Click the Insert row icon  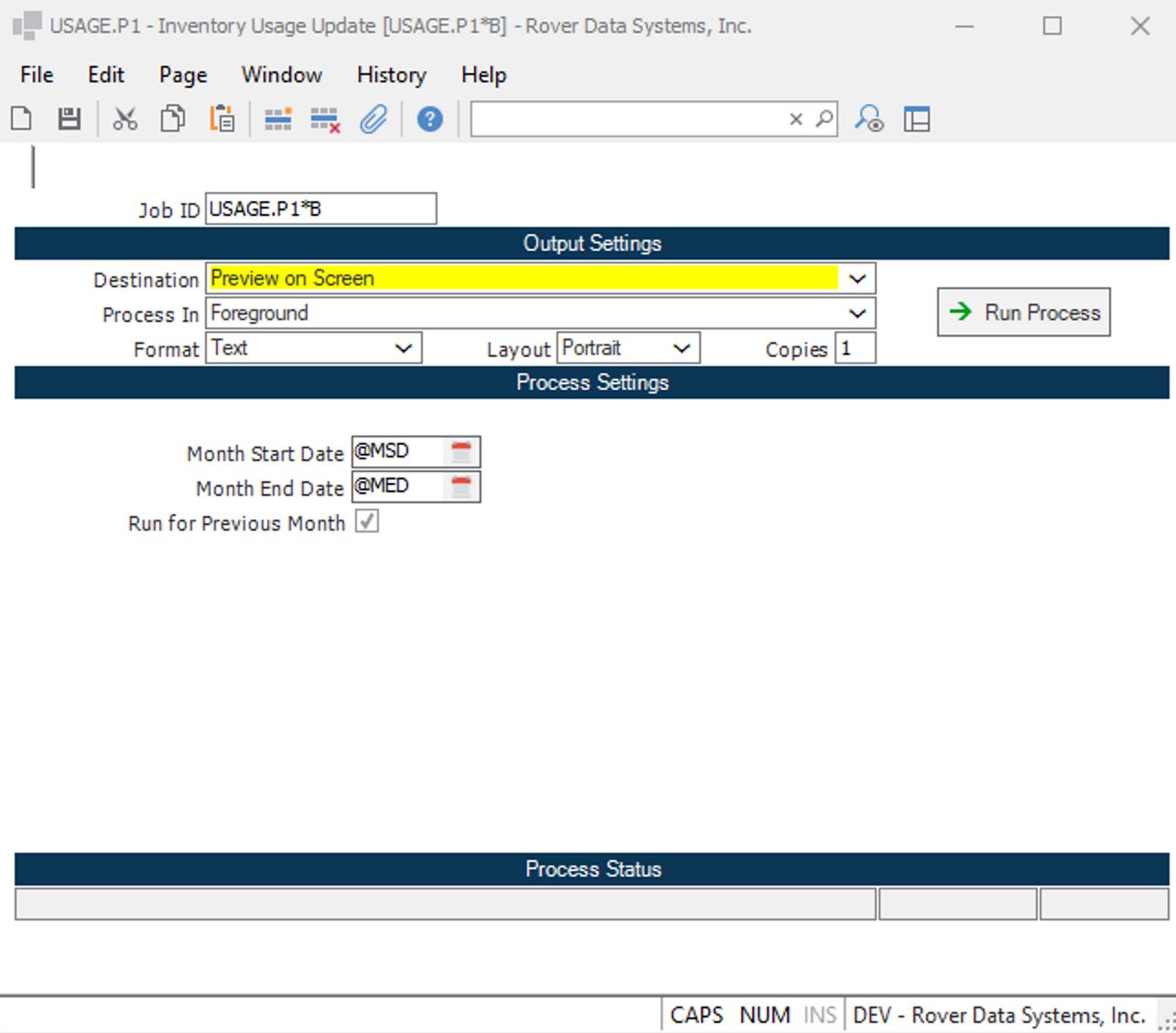tap(278, 119)
